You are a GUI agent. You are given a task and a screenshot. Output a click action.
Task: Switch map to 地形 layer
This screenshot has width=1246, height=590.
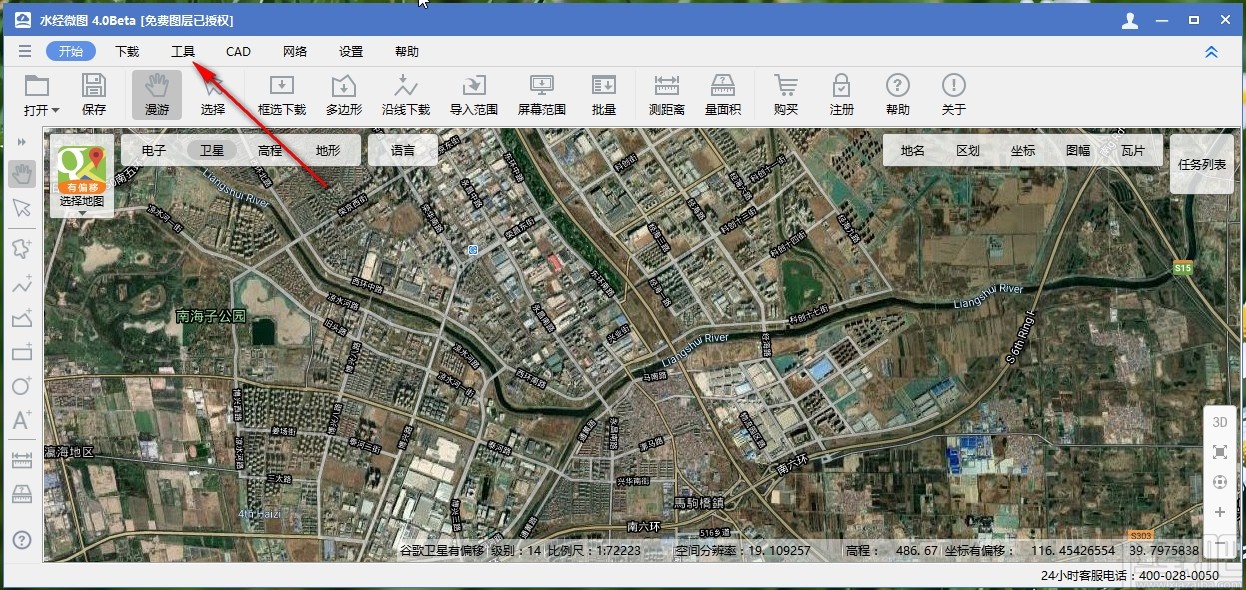(328, 151)
